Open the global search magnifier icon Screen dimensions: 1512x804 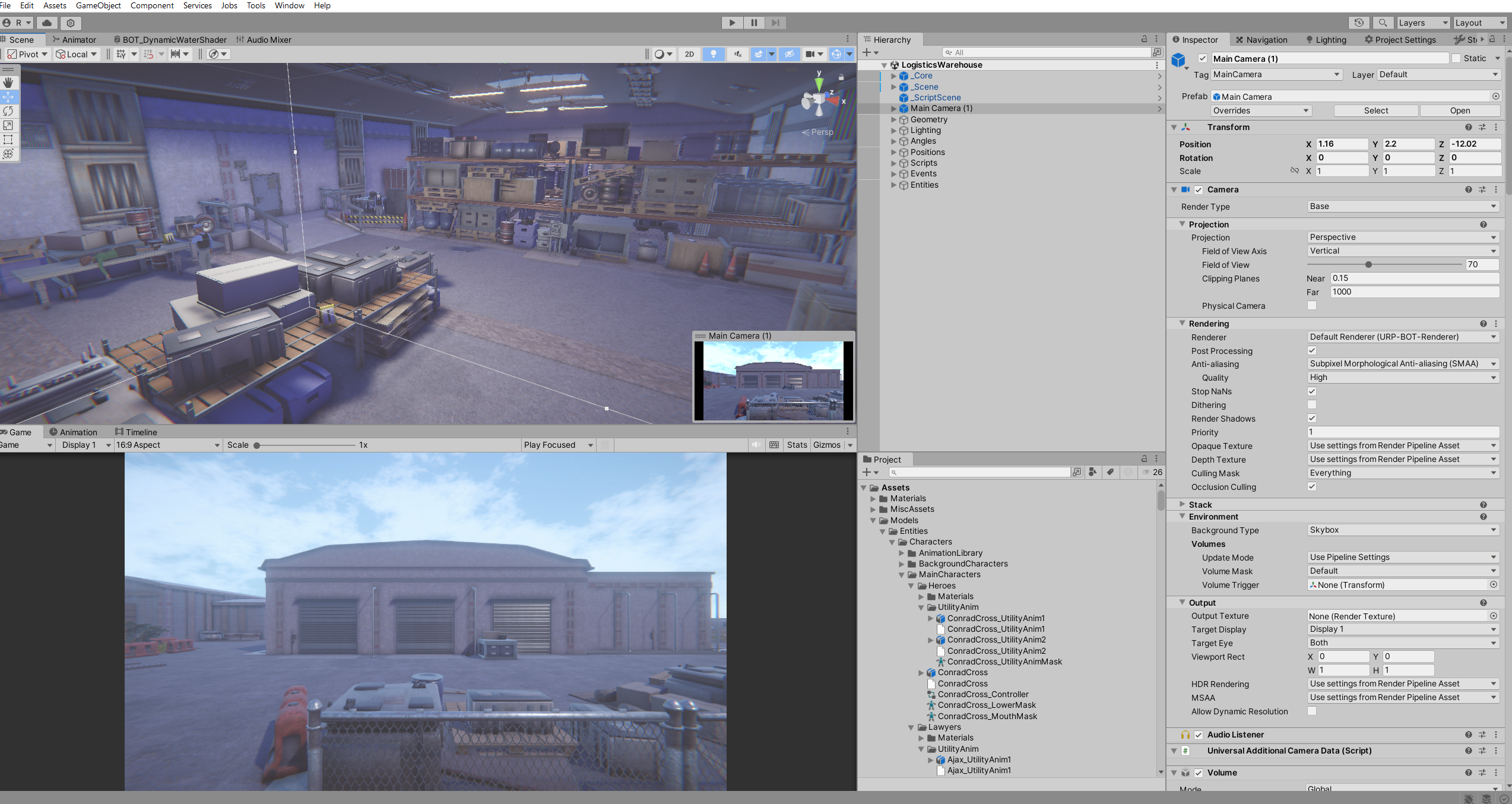pyautogui.click(x=1383, y=23)
